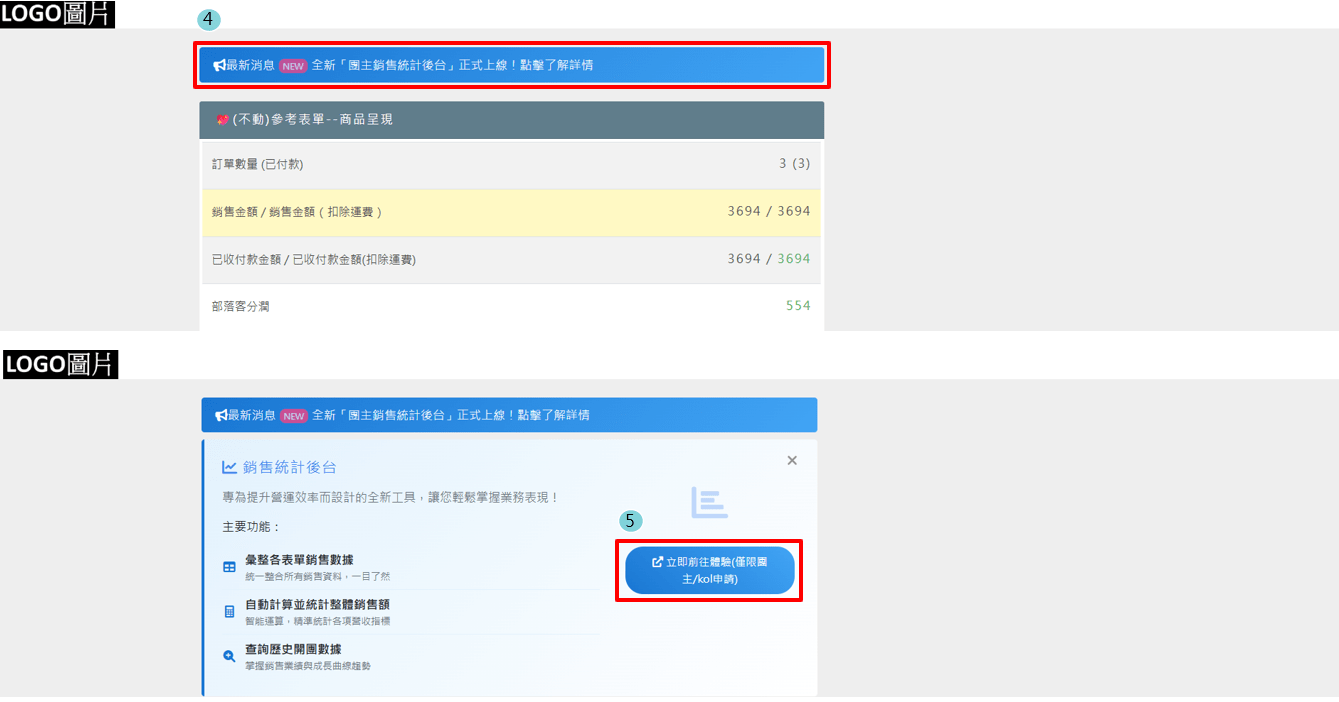
Task: Close the 銷售統計後台 info panel
Action: (792, 460)
